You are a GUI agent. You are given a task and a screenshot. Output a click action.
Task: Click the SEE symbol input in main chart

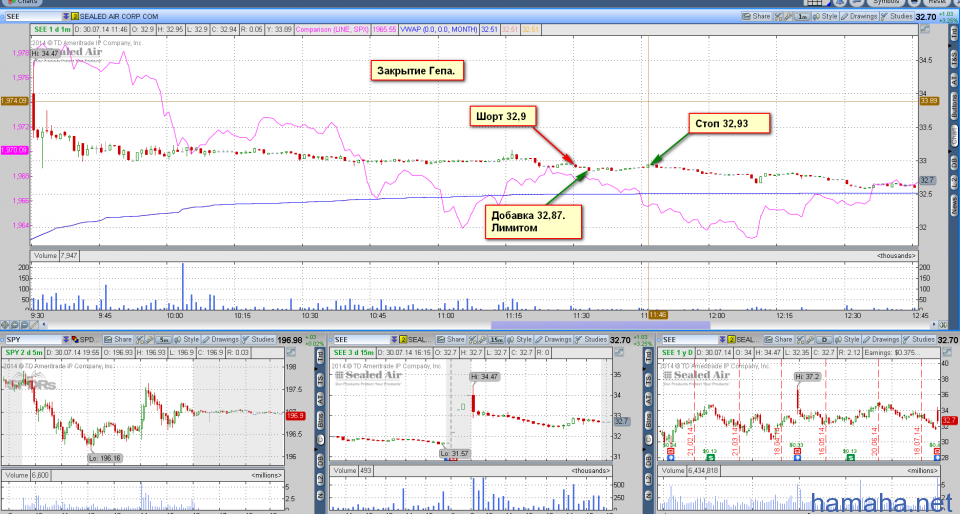point(32,17)
